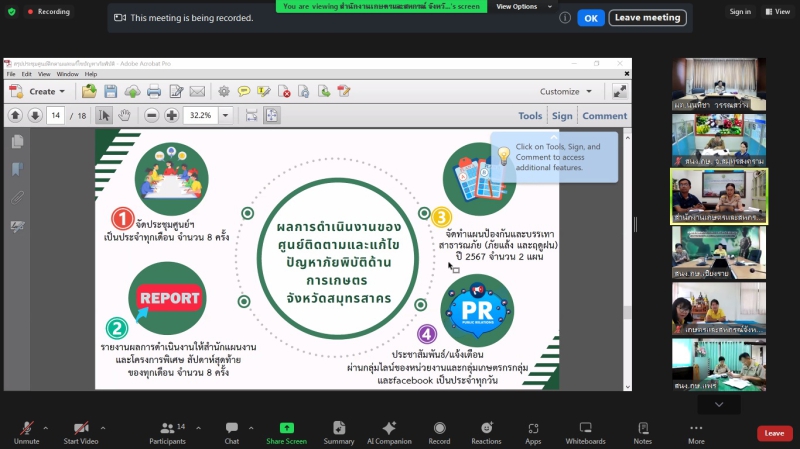This screenshot has width=800, height=449.
Task: Open the View menu at top right
Action: (x=776, y=12)
